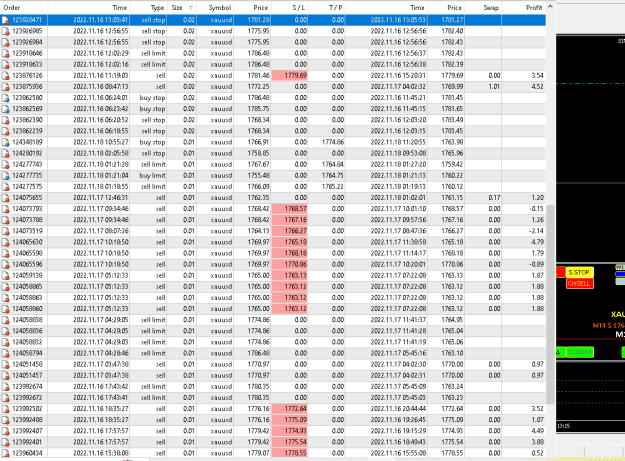Click the sell icon for order 123960434
Screen dimensions: 625x461
click(6, 453)
